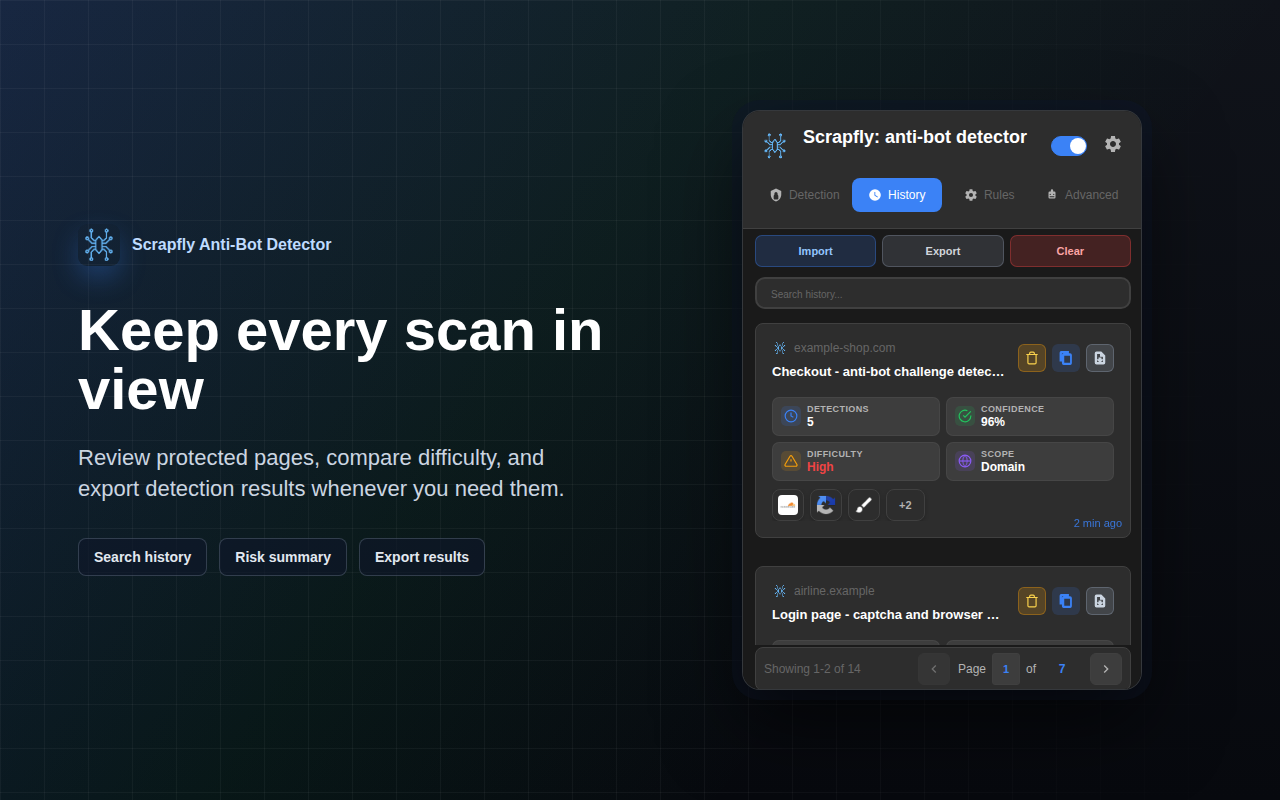Image resolution: width=1280 pixels, height=800 pixels.
Task: Click the Export results chip
Action: point(422,557)
